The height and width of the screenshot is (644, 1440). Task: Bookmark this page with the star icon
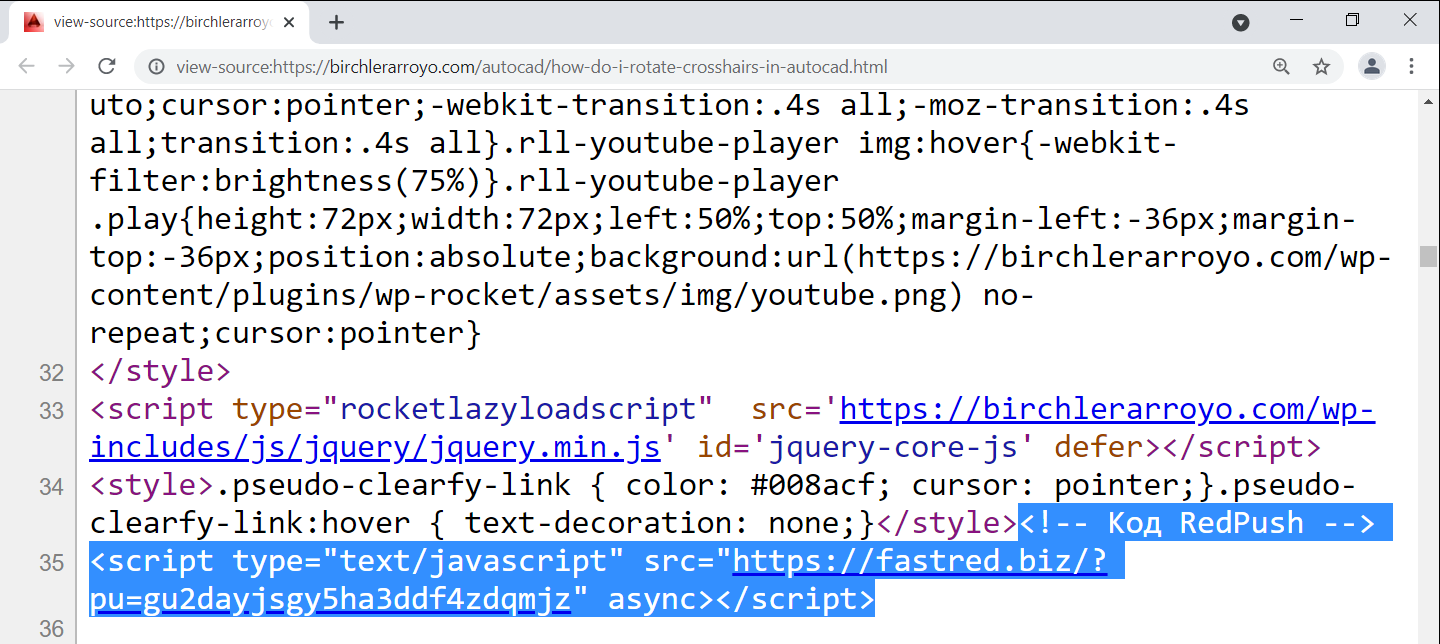(x=1321, y=67)
